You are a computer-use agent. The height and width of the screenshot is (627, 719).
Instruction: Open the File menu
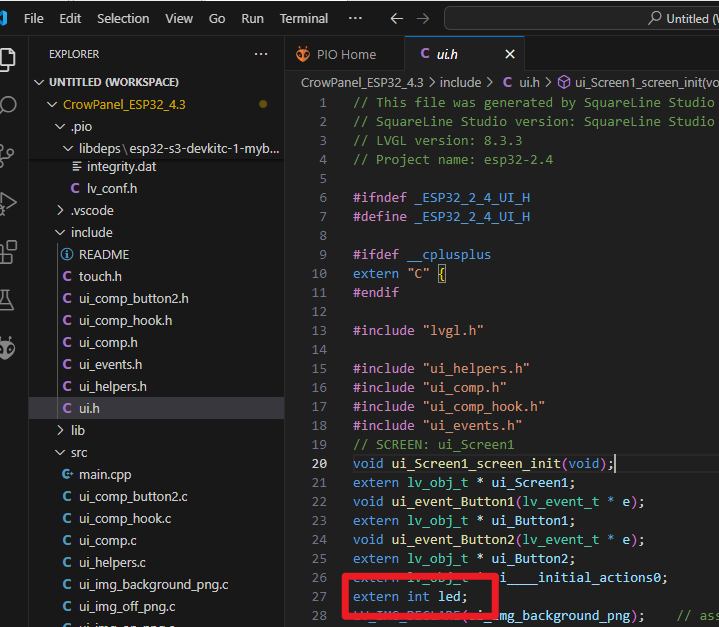coord(33,19)
